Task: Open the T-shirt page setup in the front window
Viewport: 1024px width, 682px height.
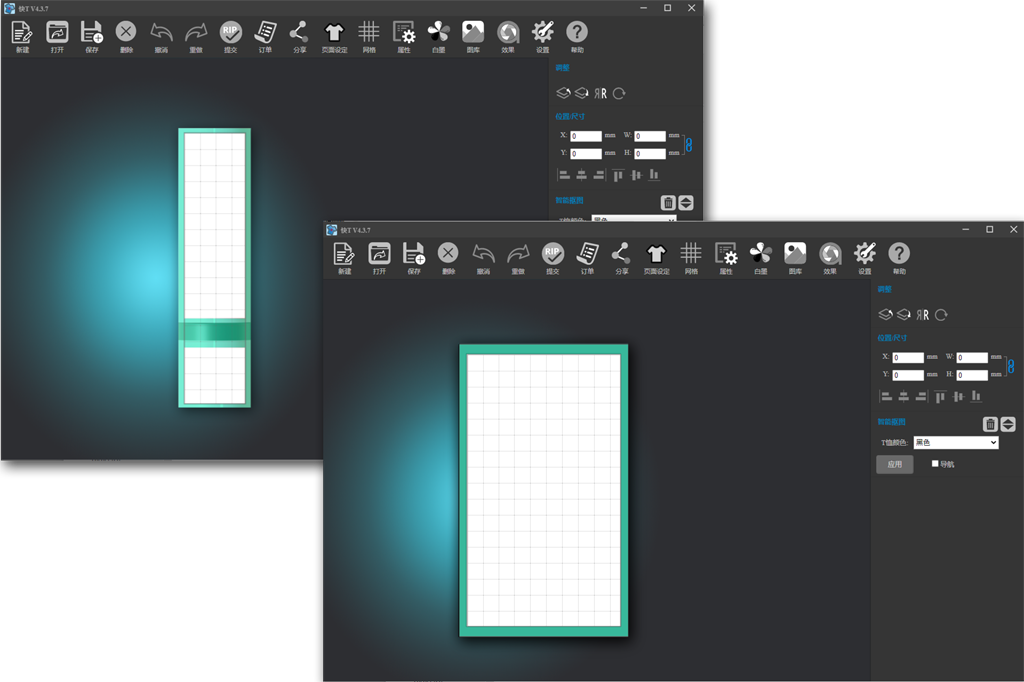Action: [656, 254]
